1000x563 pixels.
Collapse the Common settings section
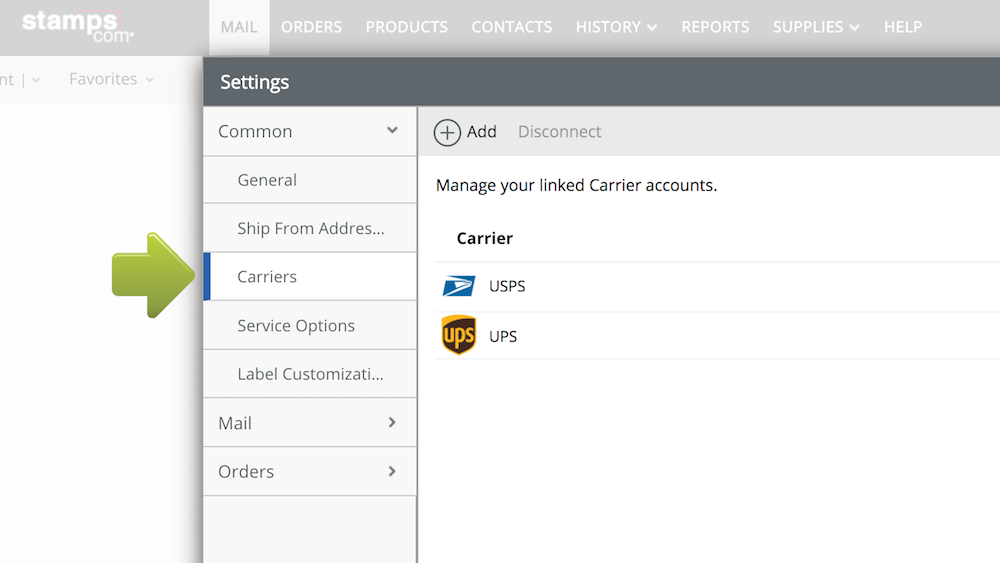[392, 131]
